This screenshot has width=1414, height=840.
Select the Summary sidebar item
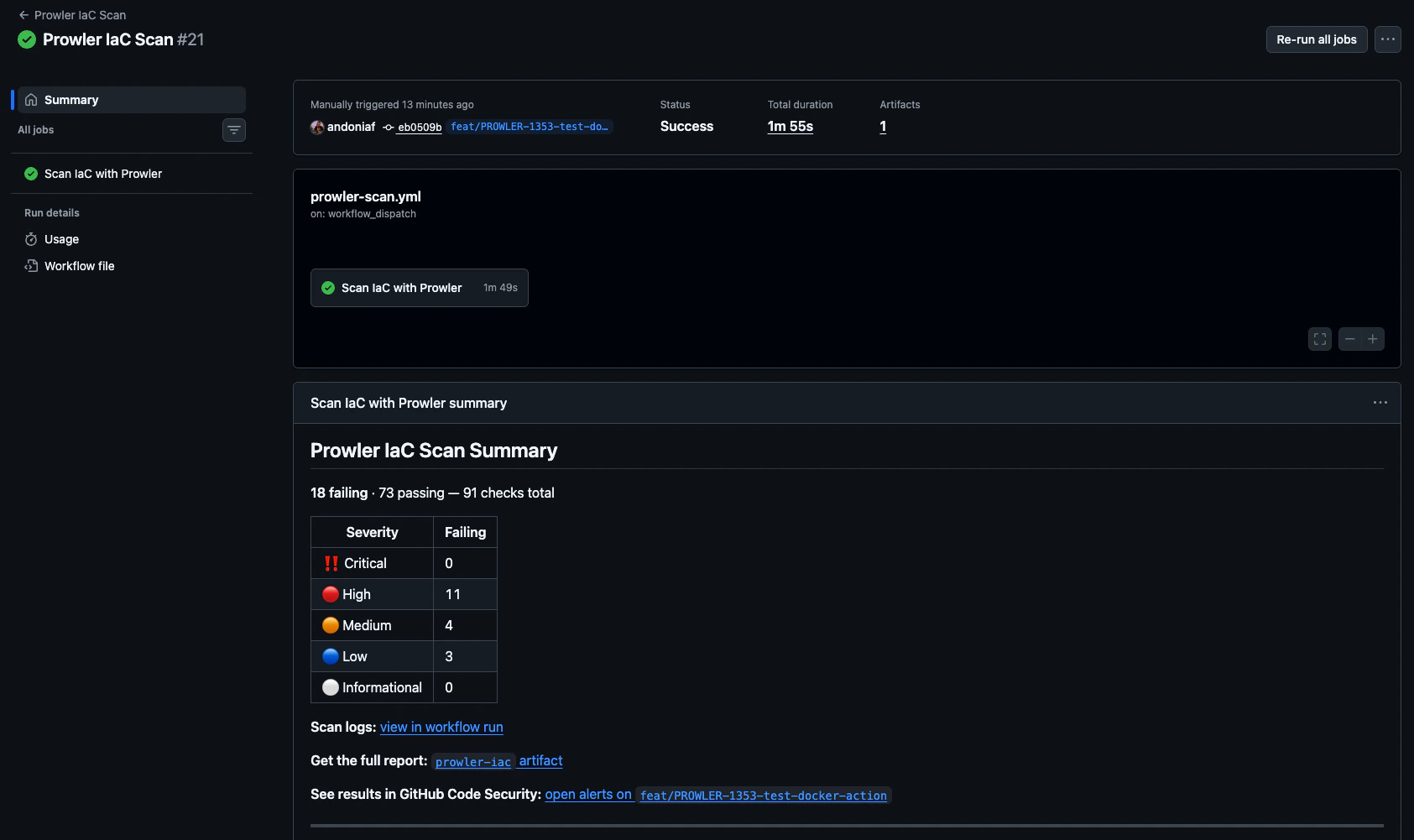coord(71,99)
